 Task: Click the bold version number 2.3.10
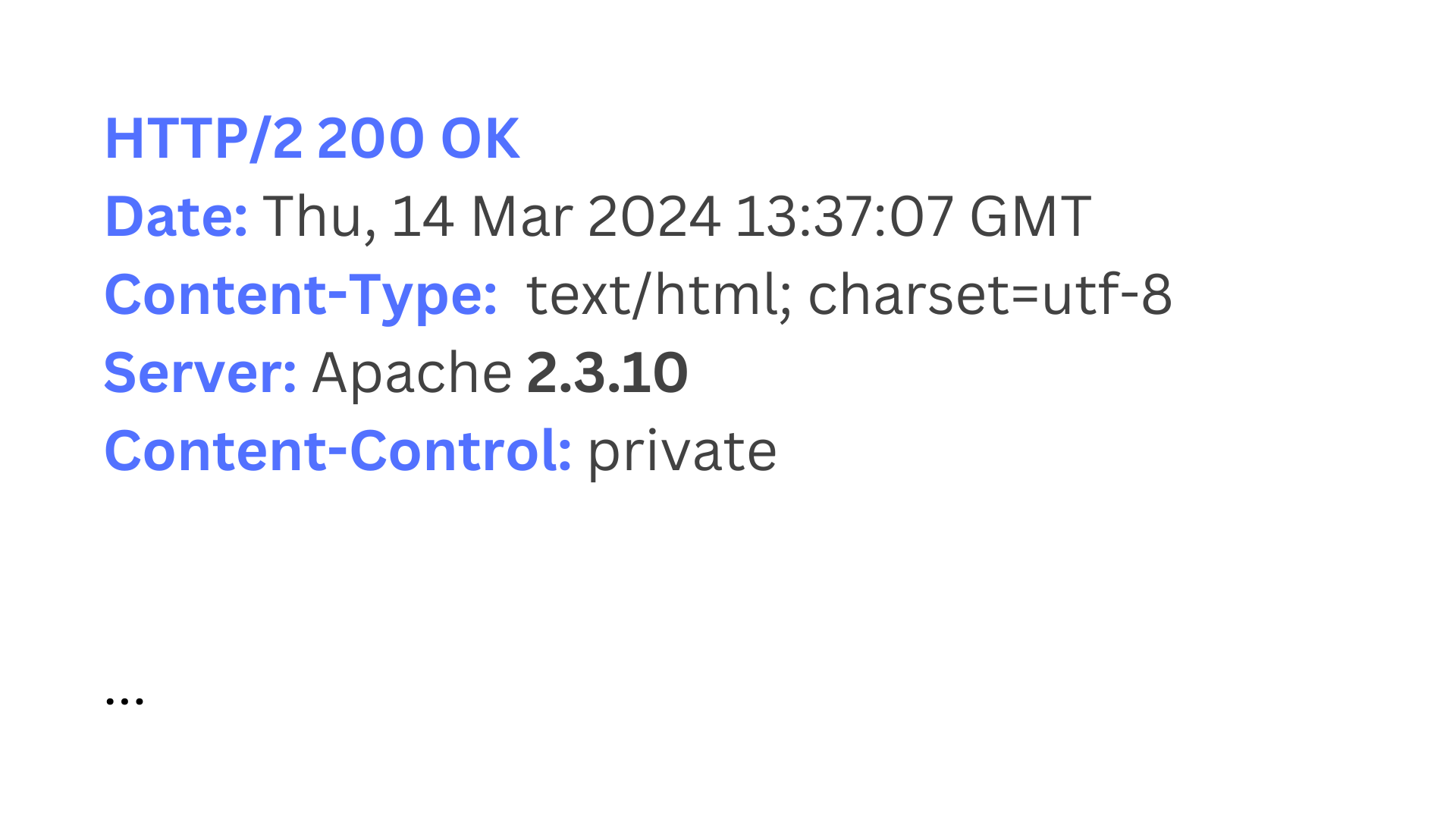607,373
